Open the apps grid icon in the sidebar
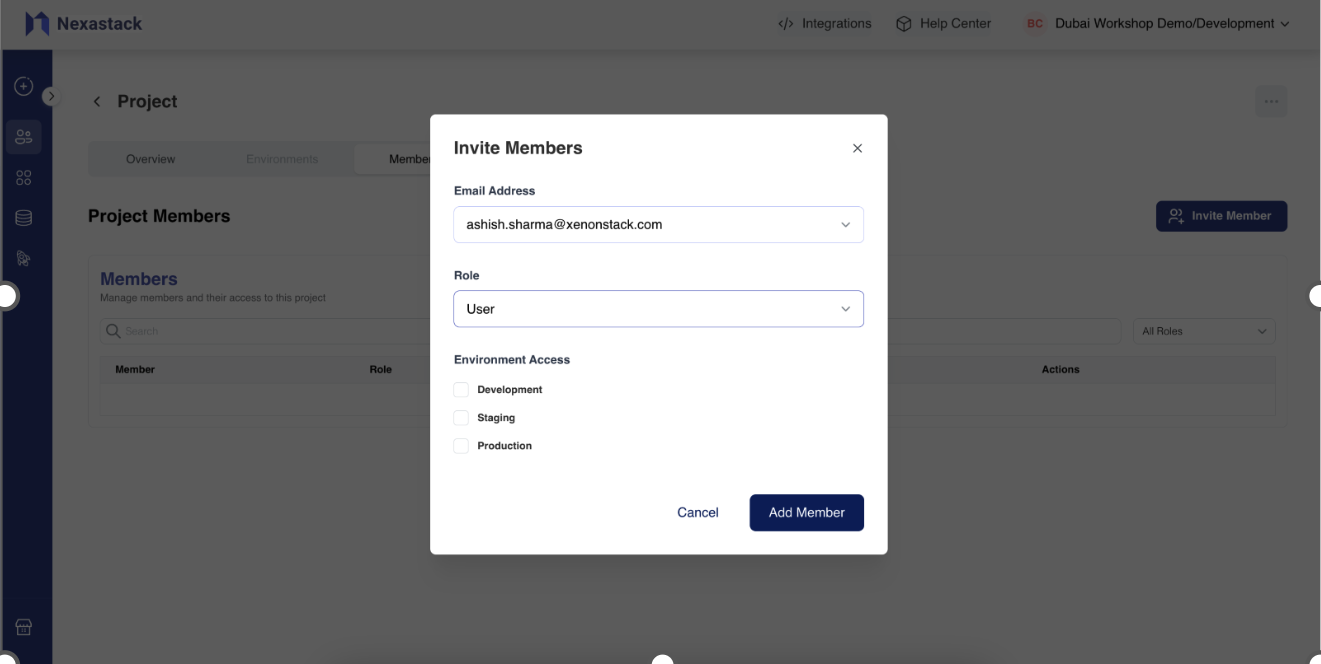 click(x=23, y=176)
